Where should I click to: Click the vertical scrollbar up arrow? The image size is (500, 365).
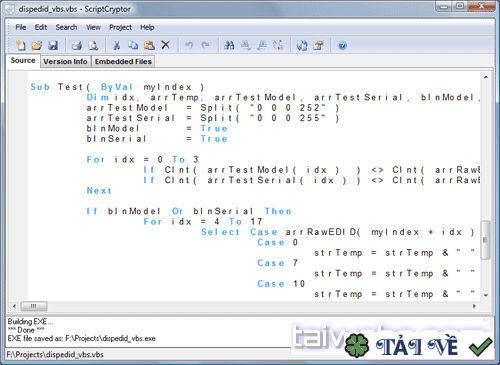pyautogui.click(x=486, y=77)
